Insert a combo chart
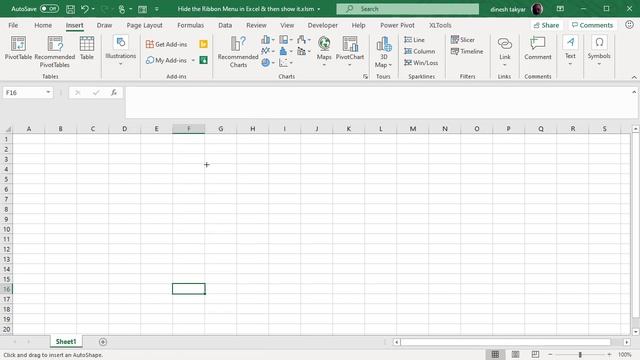 point(304,51)
